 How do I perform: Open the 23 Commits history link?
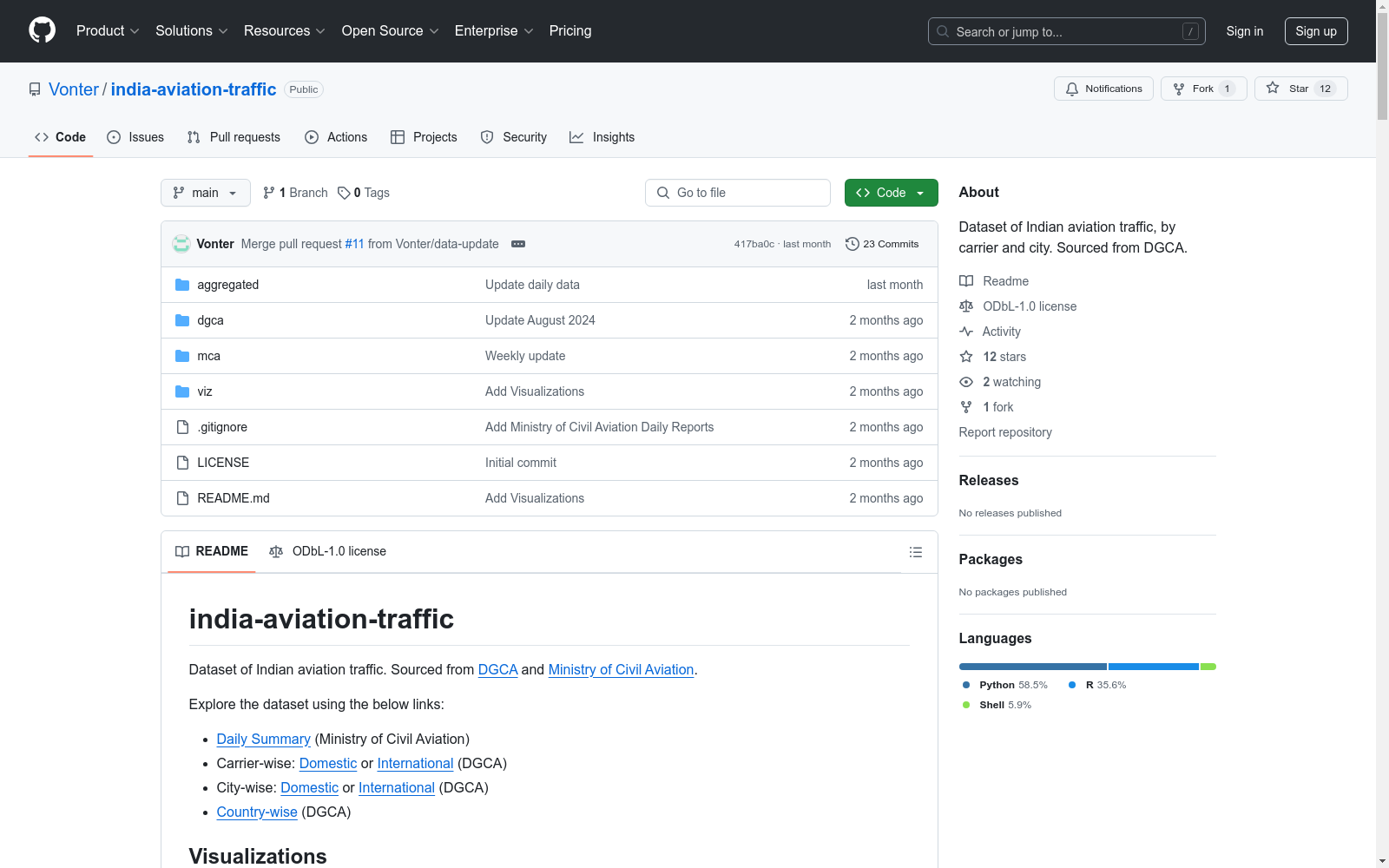pos(882,244)
